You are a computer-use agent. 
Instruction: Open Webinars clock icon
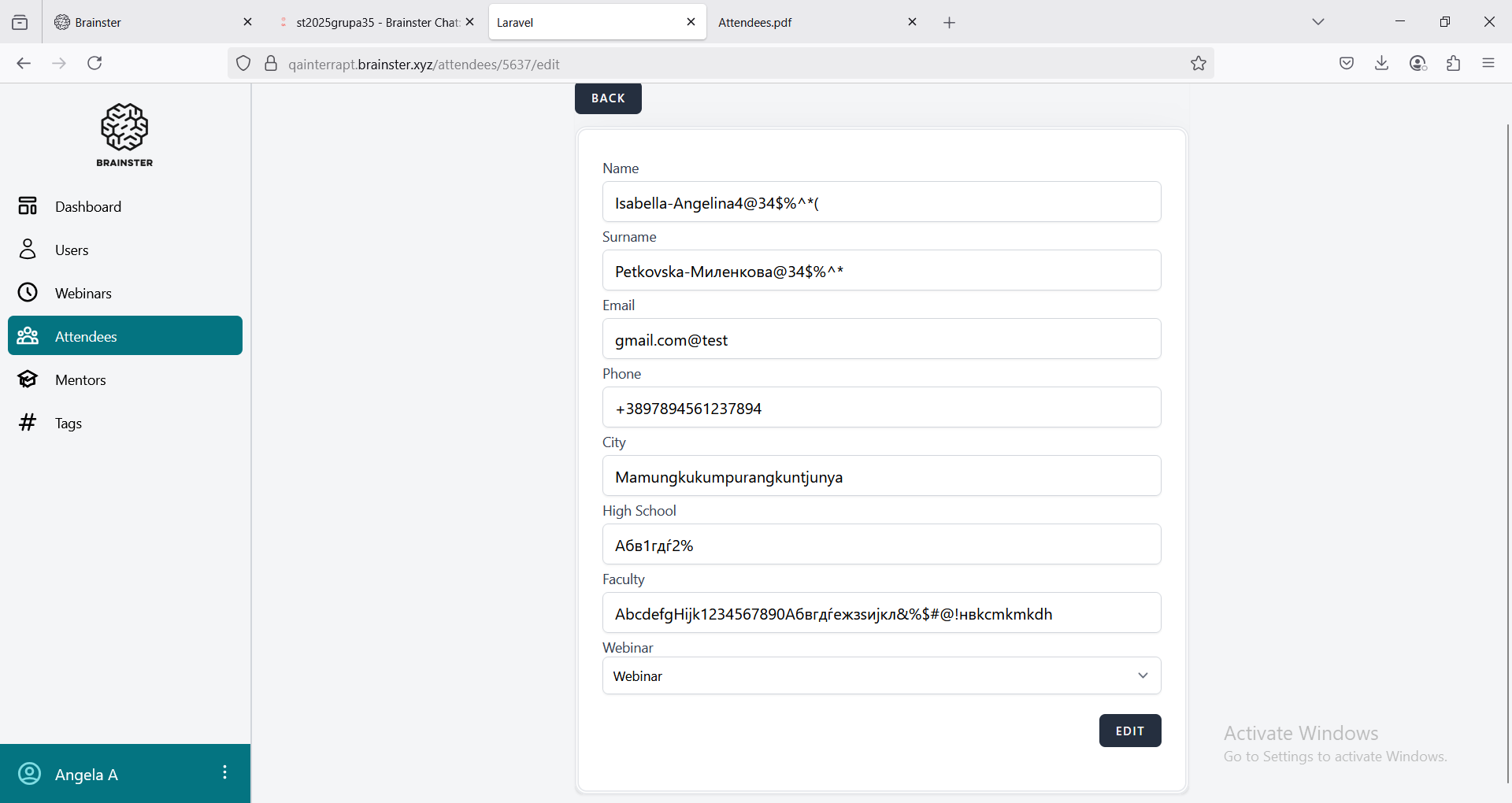(28, 293)
